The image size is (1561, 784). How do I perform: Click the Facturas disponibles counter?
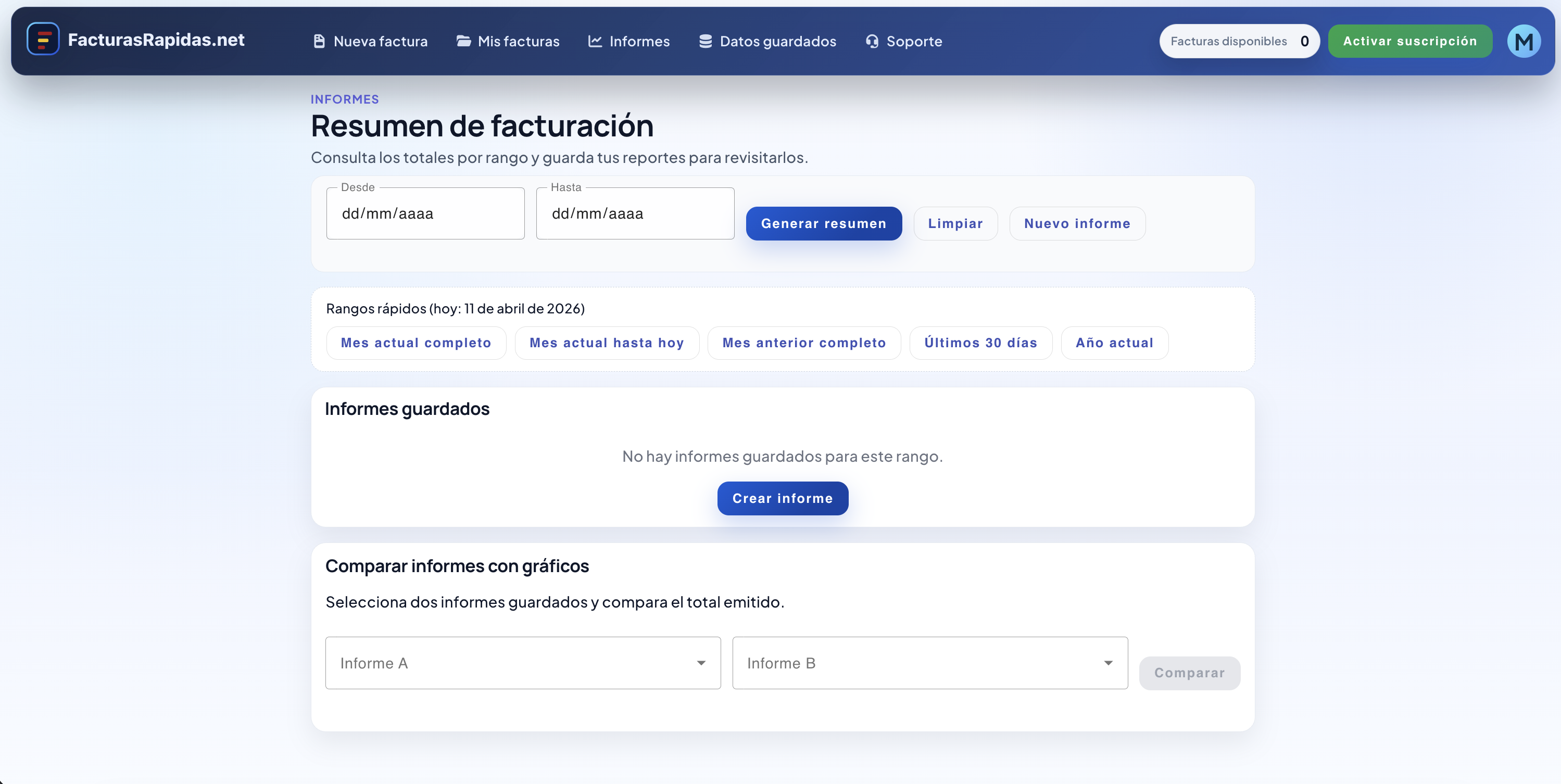[x=1239, y=41]
